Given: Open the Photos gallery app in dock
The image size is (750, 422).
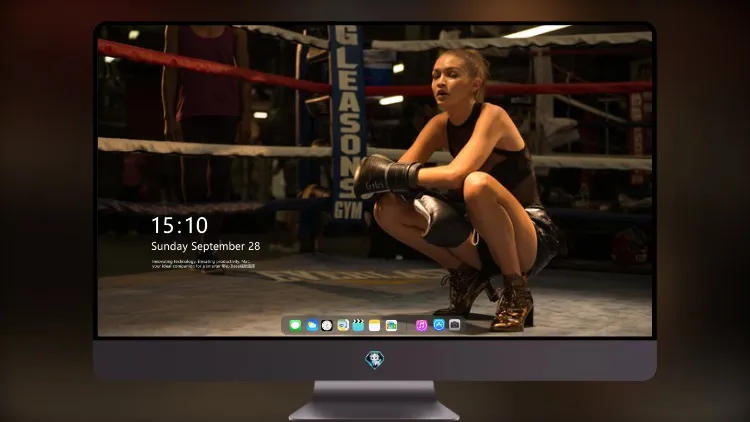Looking at the screenshot, I should pyautogui.click(x=391, y=325).
